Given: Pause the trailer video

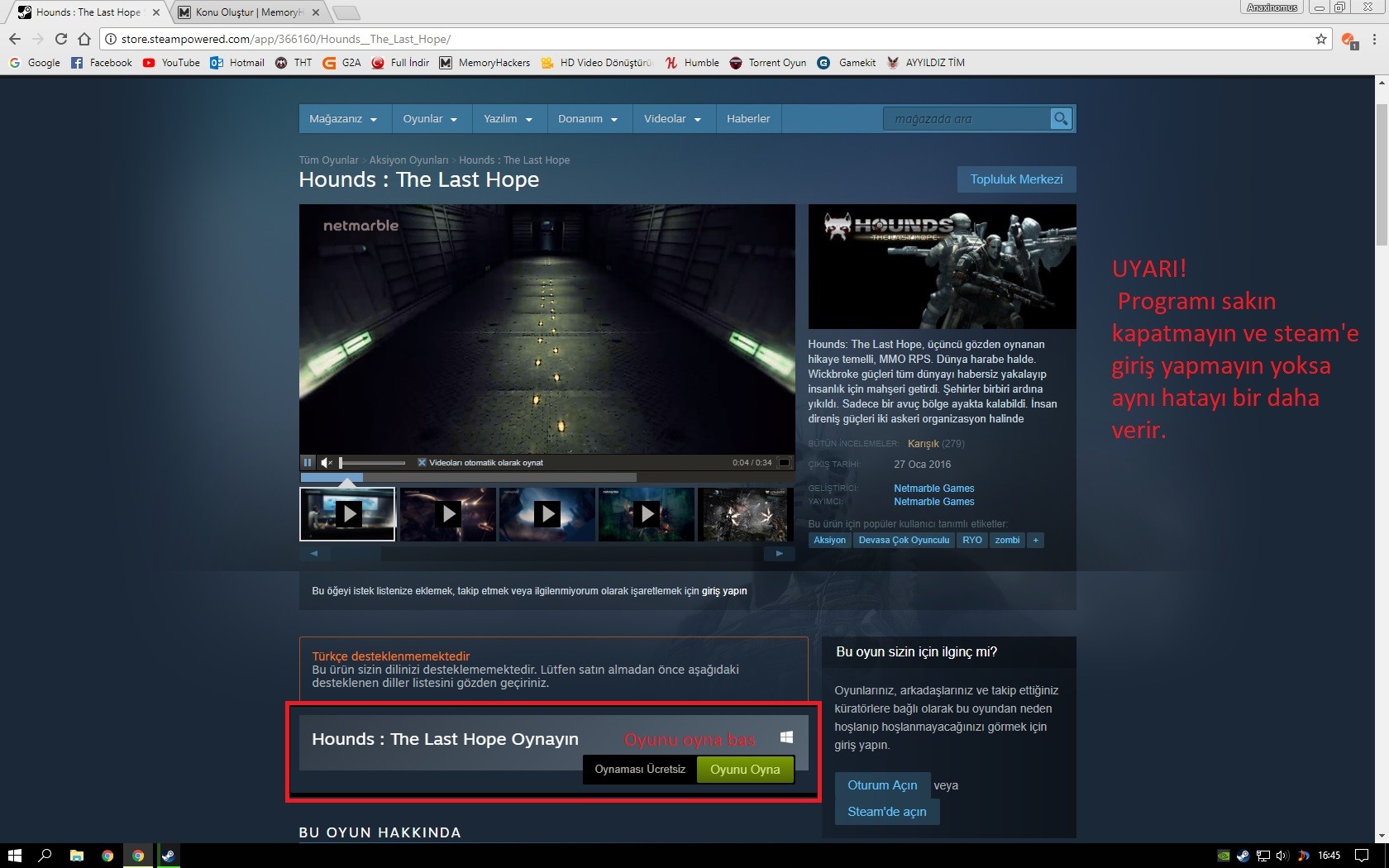Looking at the screenshot, I should [308, 463].
